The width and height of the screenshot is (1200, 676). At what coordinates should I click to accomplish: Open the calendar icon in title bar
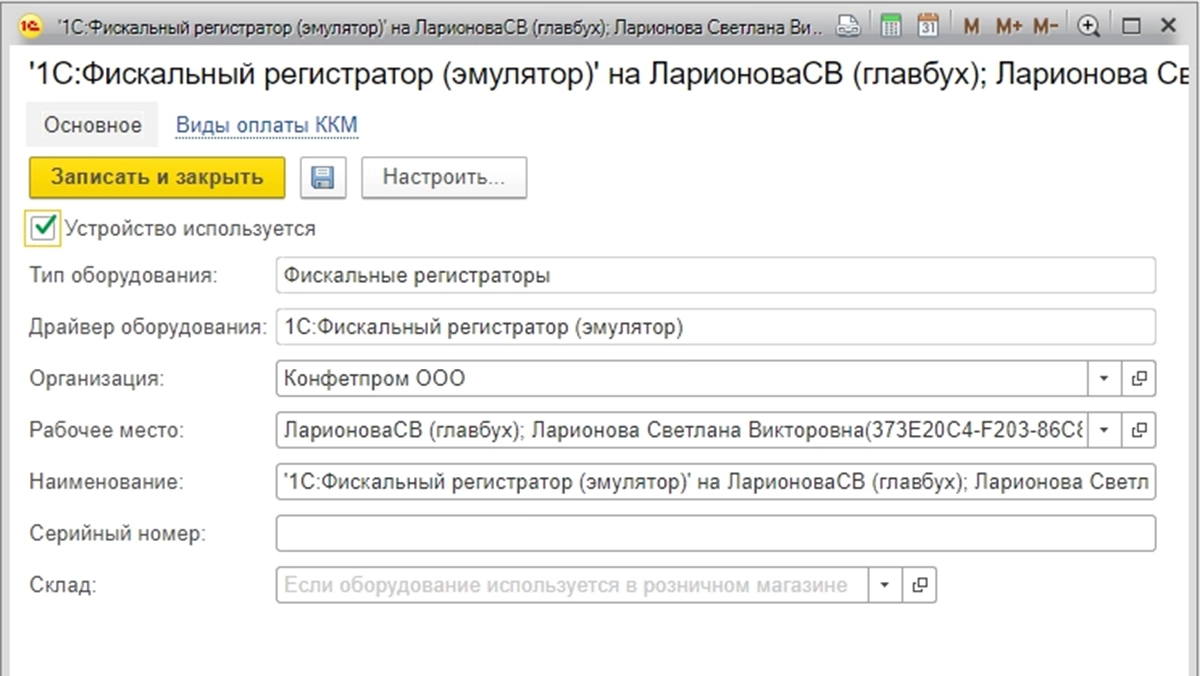pos(928,27)
